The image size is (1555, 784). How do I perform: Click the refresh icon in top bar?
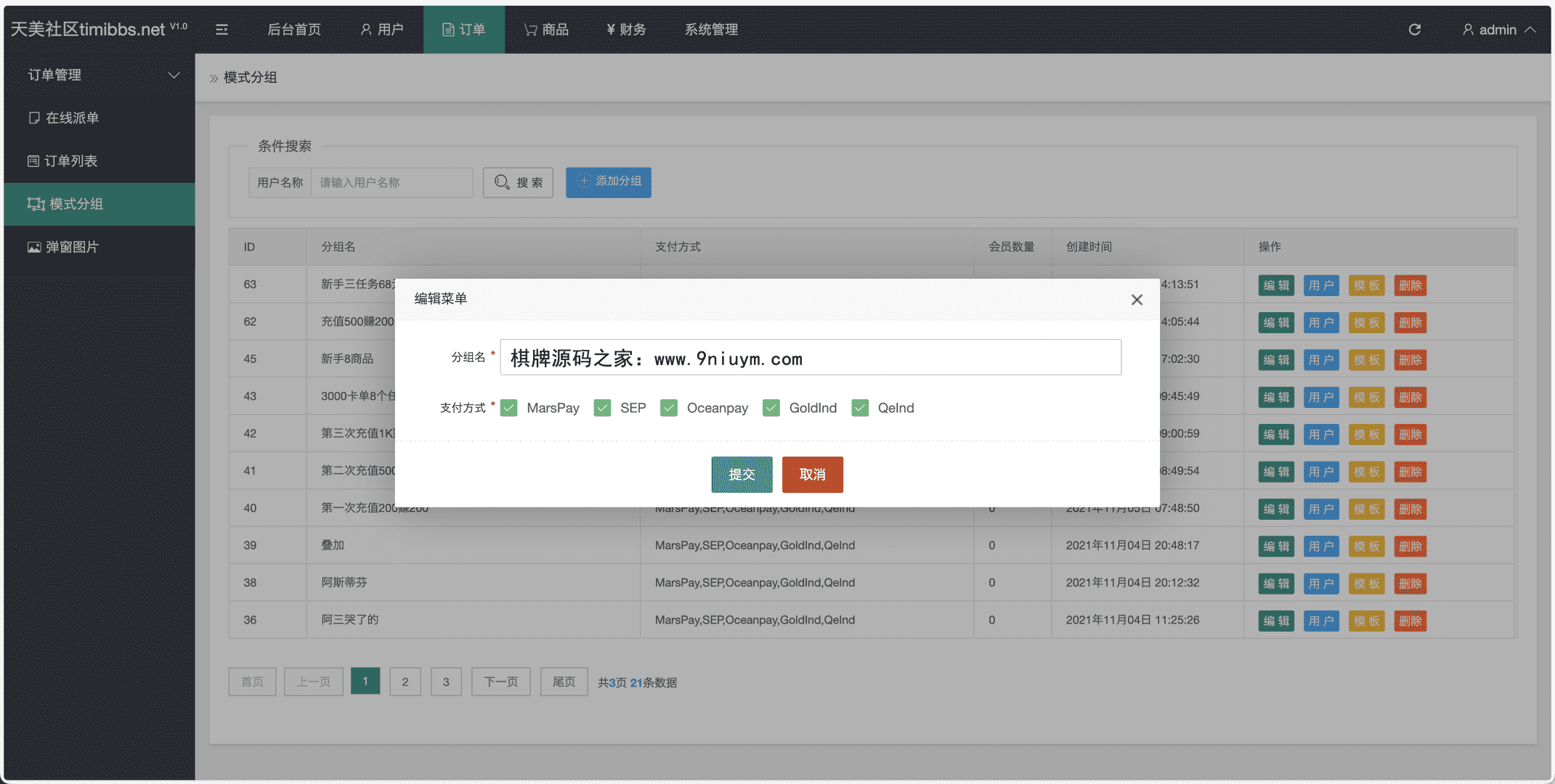1414,30
